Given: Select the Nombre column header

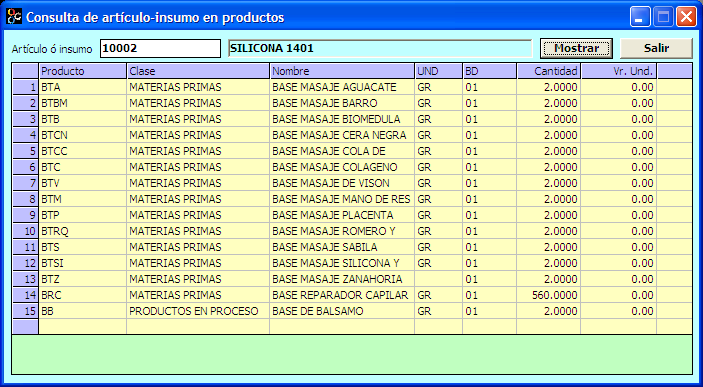Looking at the screenshot, I should pyautogui.click(x=342, y=71).
